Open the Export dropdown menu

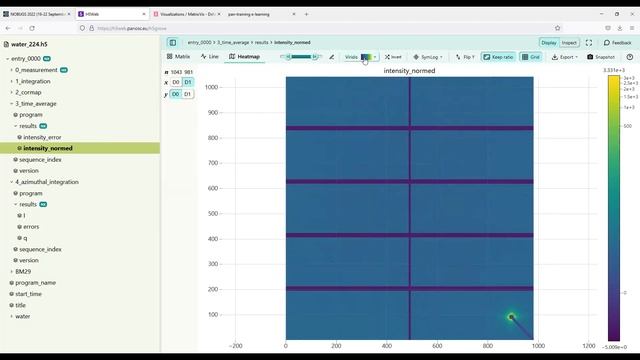[x=565, y=57]
